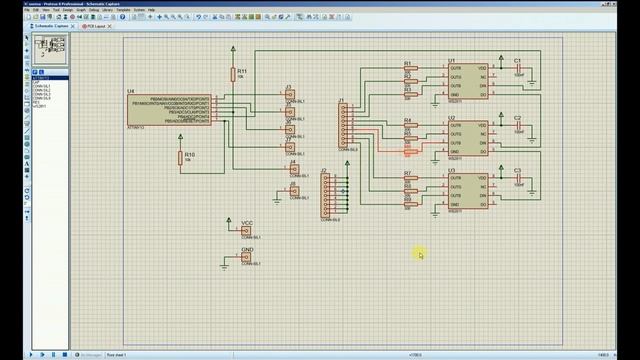Select the VCC connector on schematic
Image resolution: width=640 pixels, height=360 pixels.
pos(246,231)
